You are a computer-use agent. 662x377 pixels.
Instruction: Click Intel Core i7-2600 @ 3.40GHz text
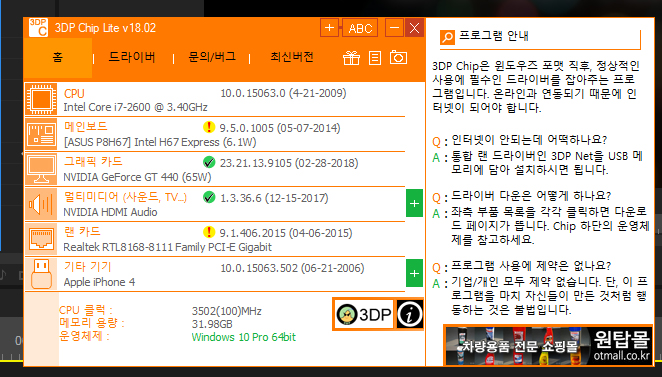136,107
